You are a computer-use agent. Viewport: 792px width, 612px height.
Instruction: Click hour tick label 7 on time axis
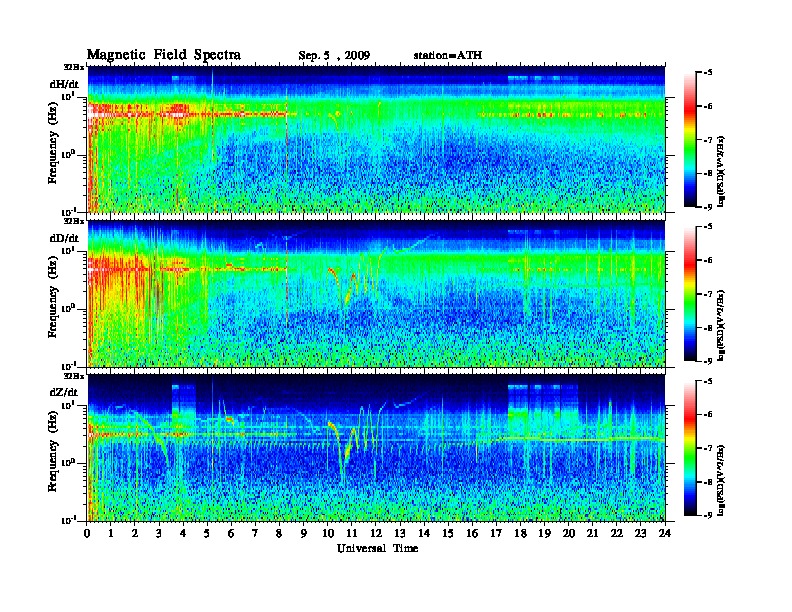point(256,533)
